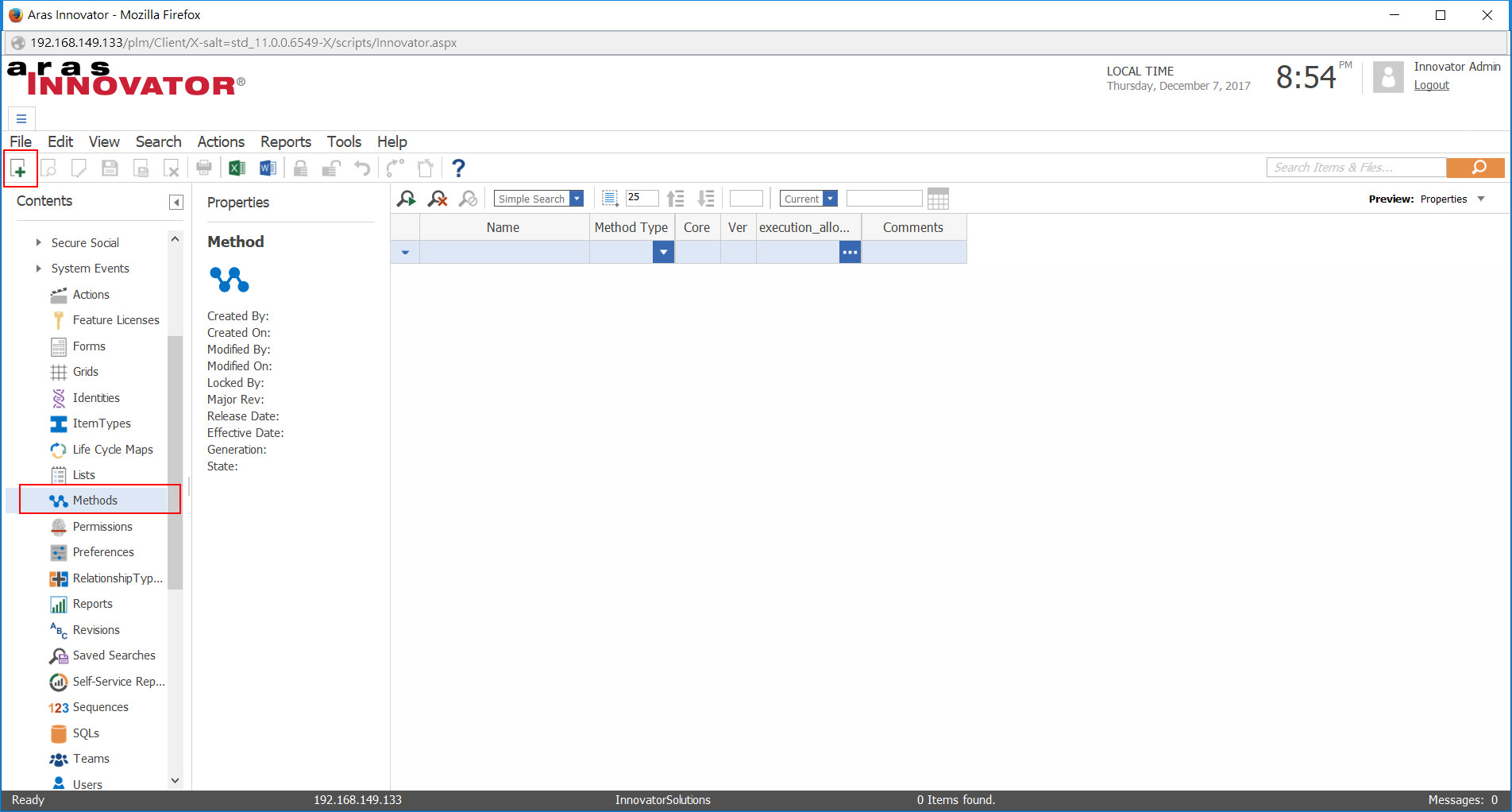The image size is (1512, 812).
Task: Create a new item with the plus icon
Action: (19, 168)
